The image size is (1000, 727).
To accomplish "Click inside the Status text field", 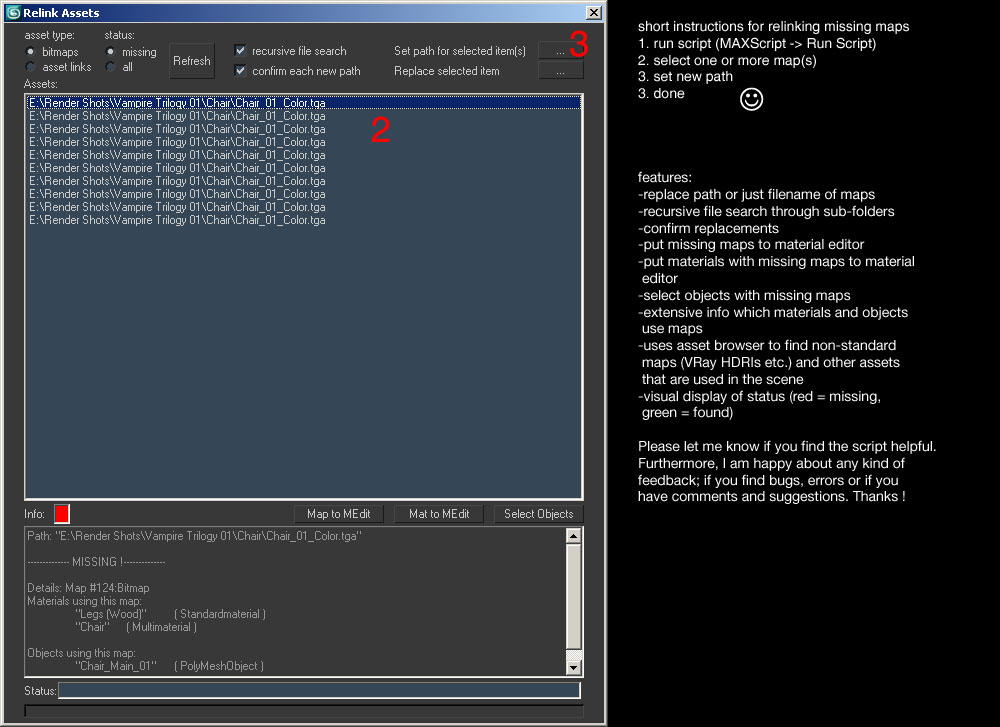I will point(319,691).
